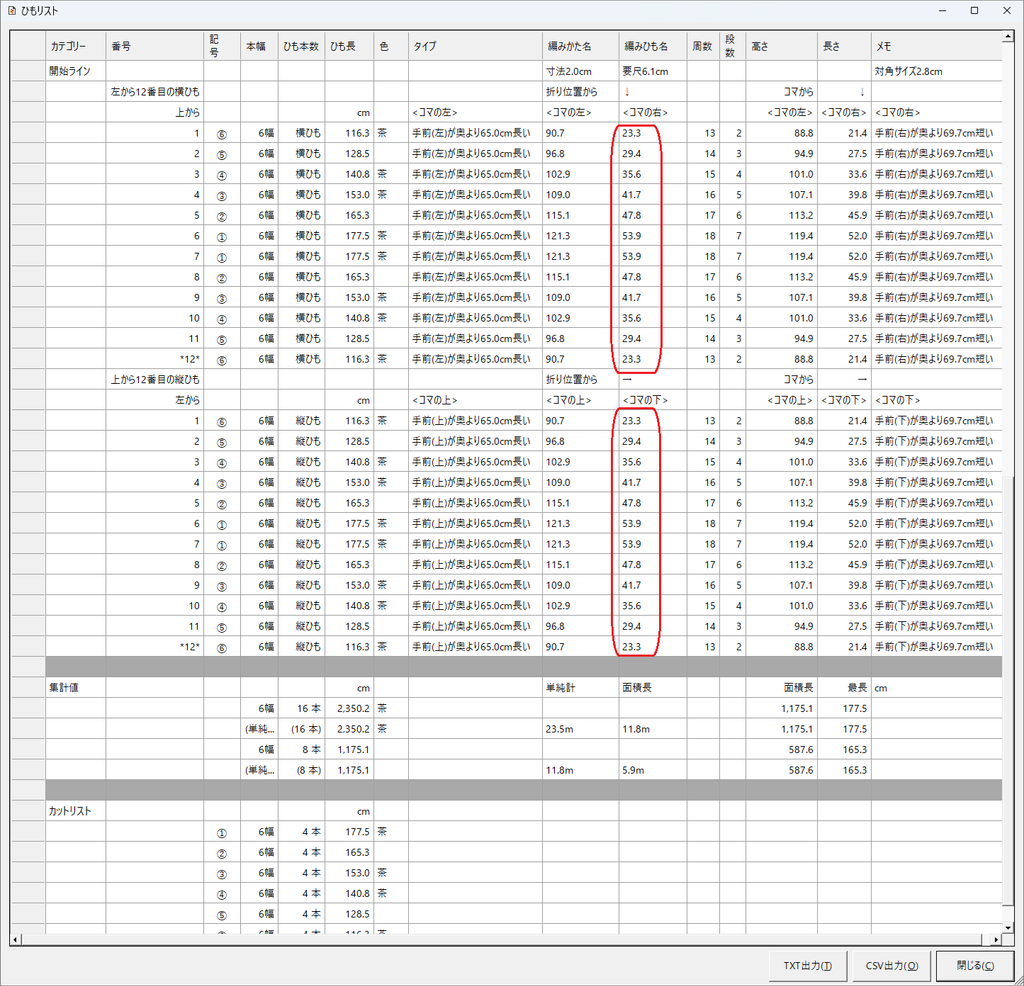Select the 最長 label cell
1024x986 pixels.
pos(844,688)
